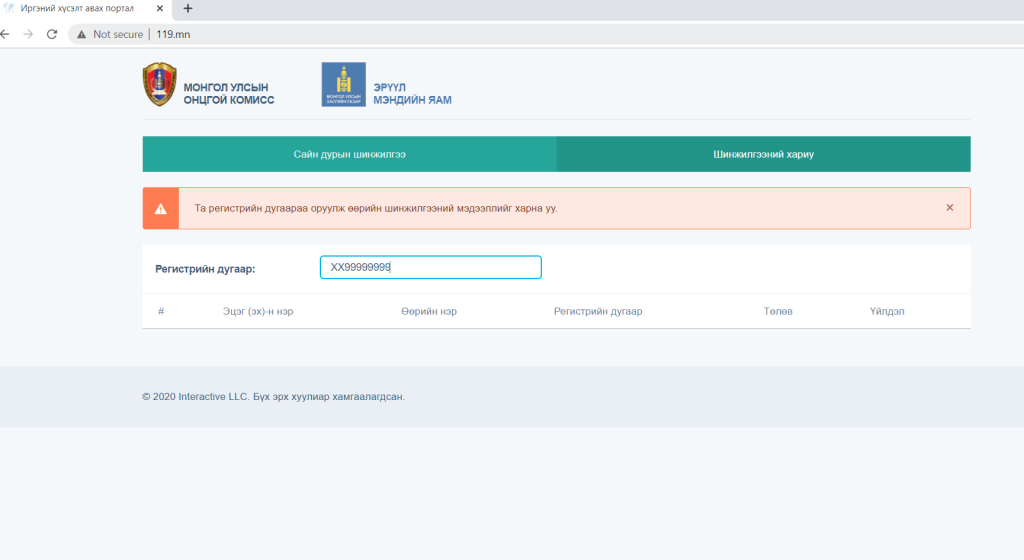Click the Онцгой Комисс emblem logo
This screenshot has width=1024, height=560.
click(159, 84)
